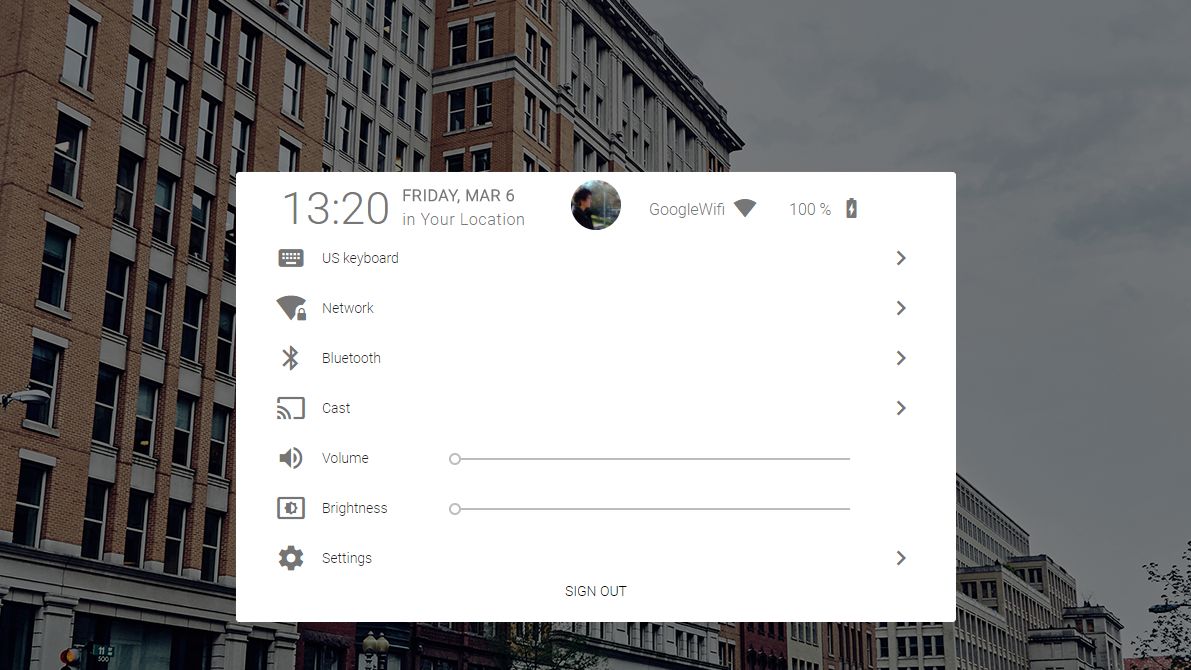Expand the Bluetooth chevron arrow
The height and width of the screenshot is (670, 1191).
click(901, 358)
